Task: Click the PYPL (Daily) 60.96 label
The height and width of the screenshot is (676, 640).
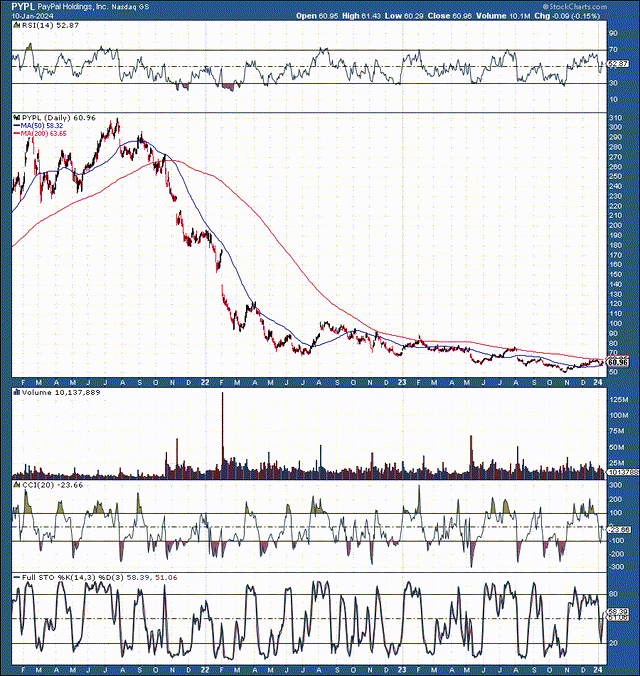Action: [x=58, y=118]
